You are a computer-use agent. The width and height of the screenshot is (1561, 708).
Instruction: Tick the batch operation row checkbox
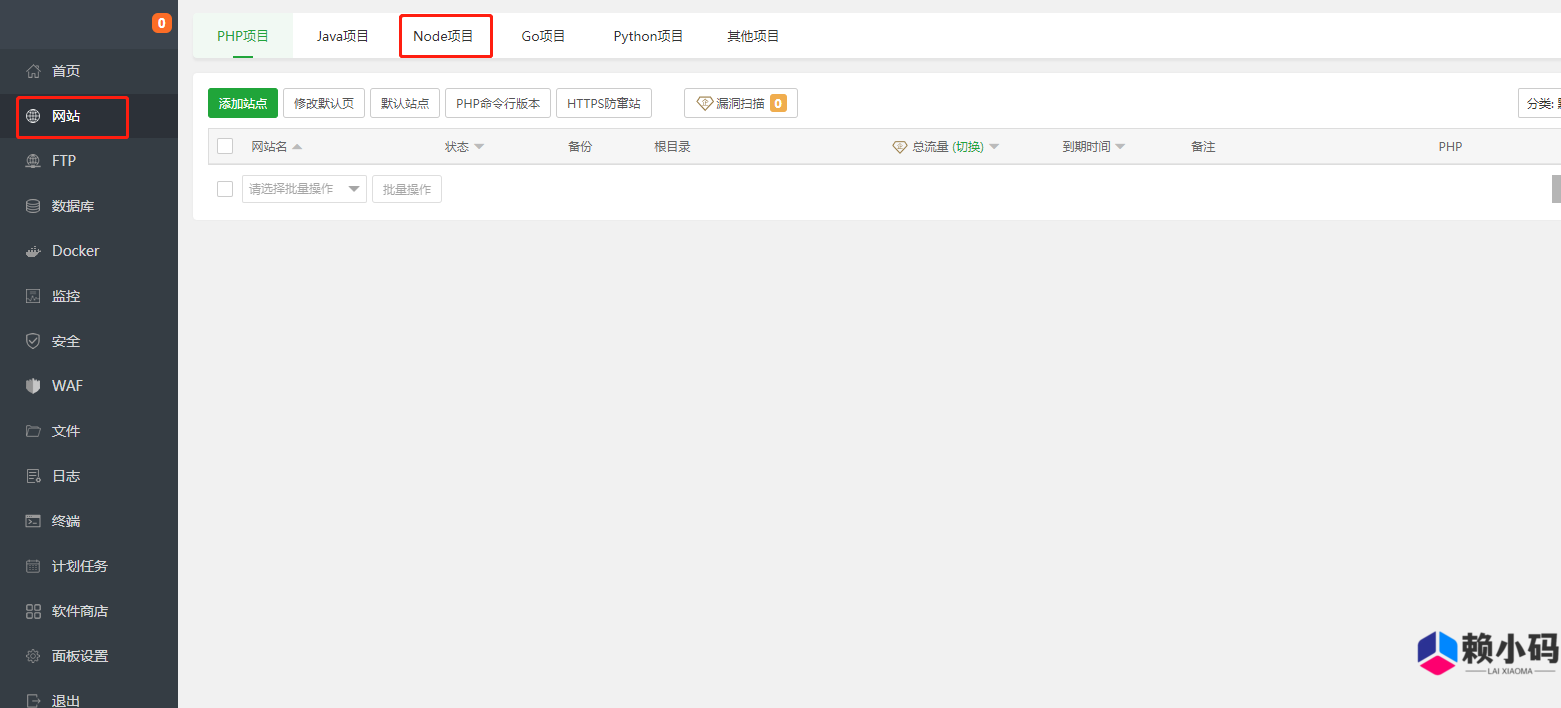click(224, 188)
